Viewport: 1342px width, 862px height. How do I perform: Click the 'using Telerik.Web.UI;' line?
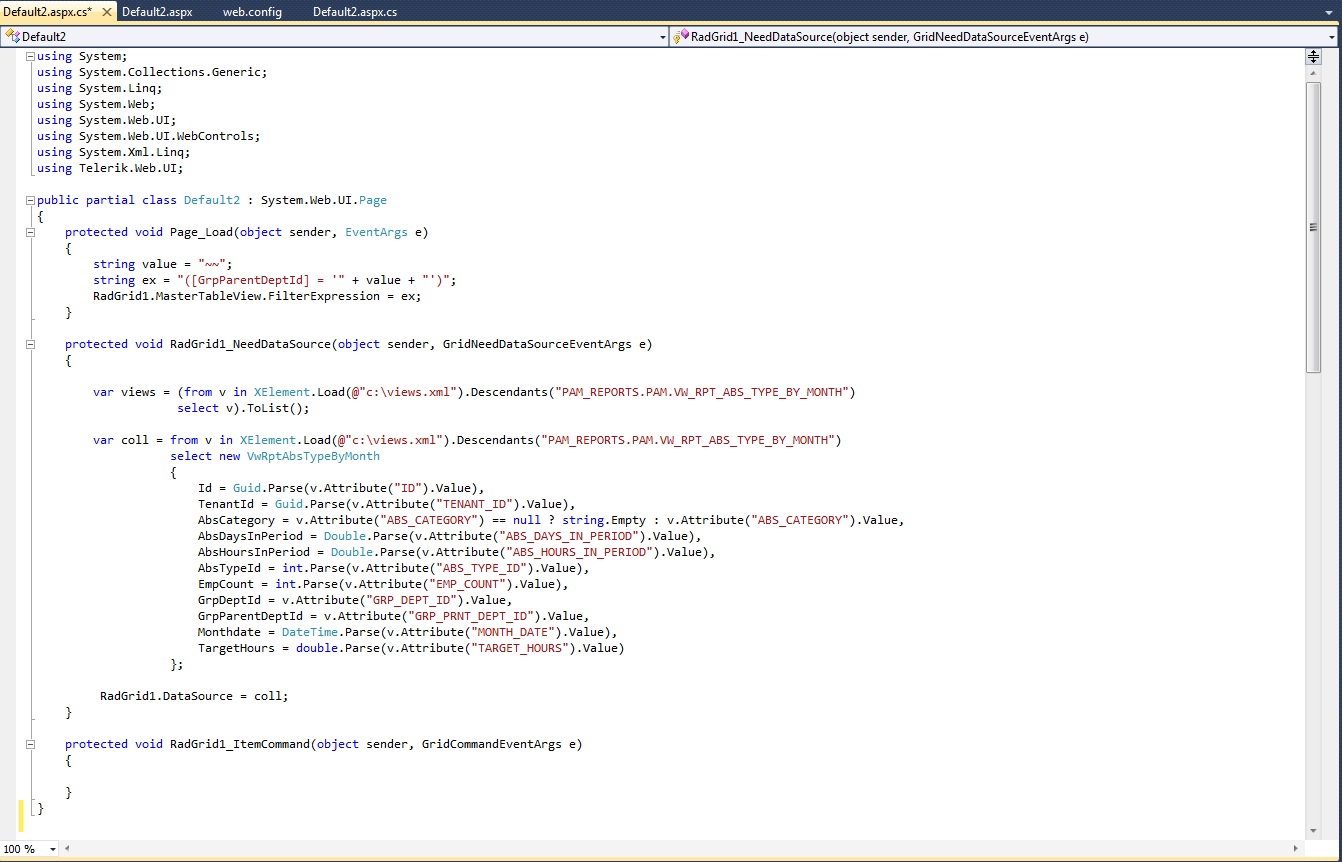110,168
